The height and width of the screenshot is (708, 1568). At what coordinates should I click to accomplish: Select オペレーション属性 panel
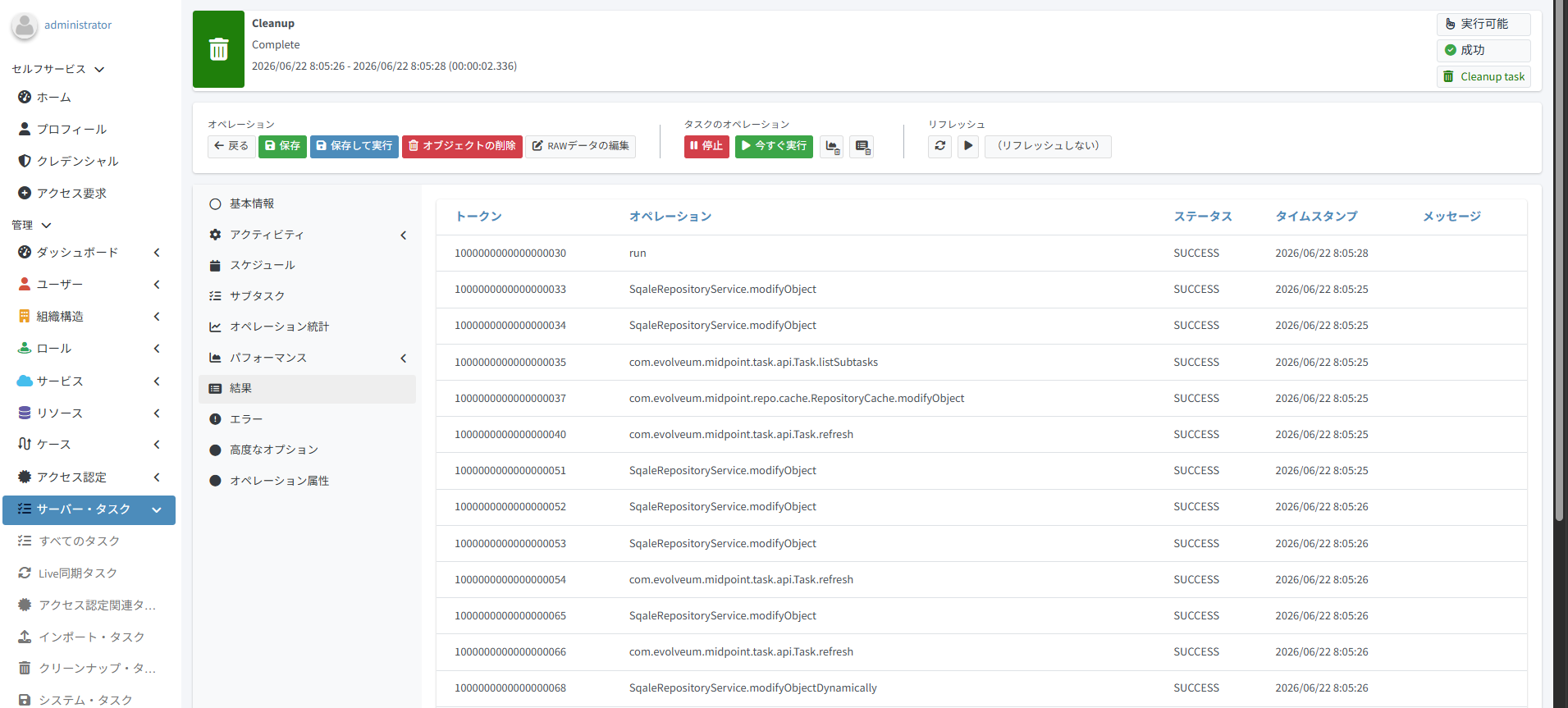[x=307, y=481]
